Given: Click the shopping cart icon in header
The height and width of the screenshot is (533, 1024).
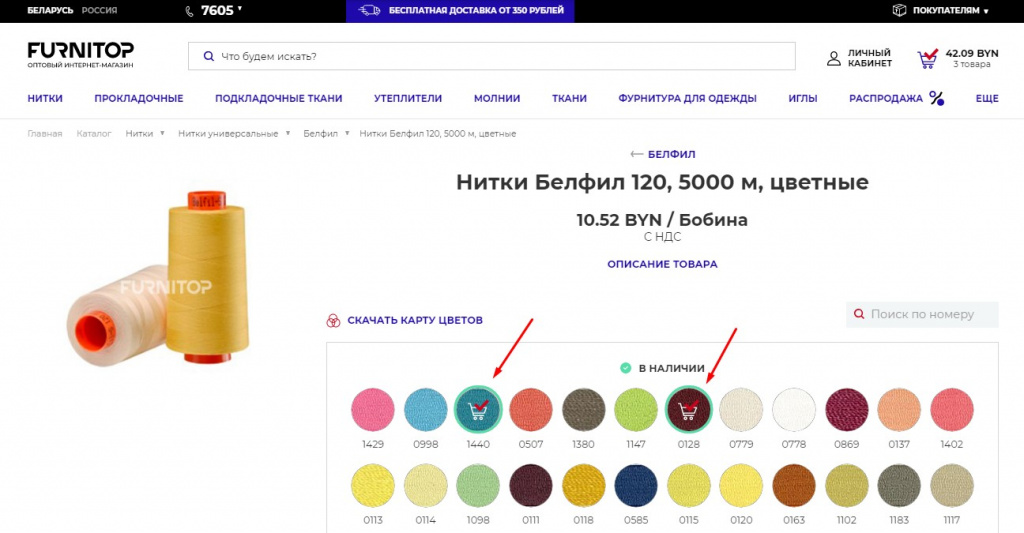Looking at the screenshot, I should [x=929, y=59].
